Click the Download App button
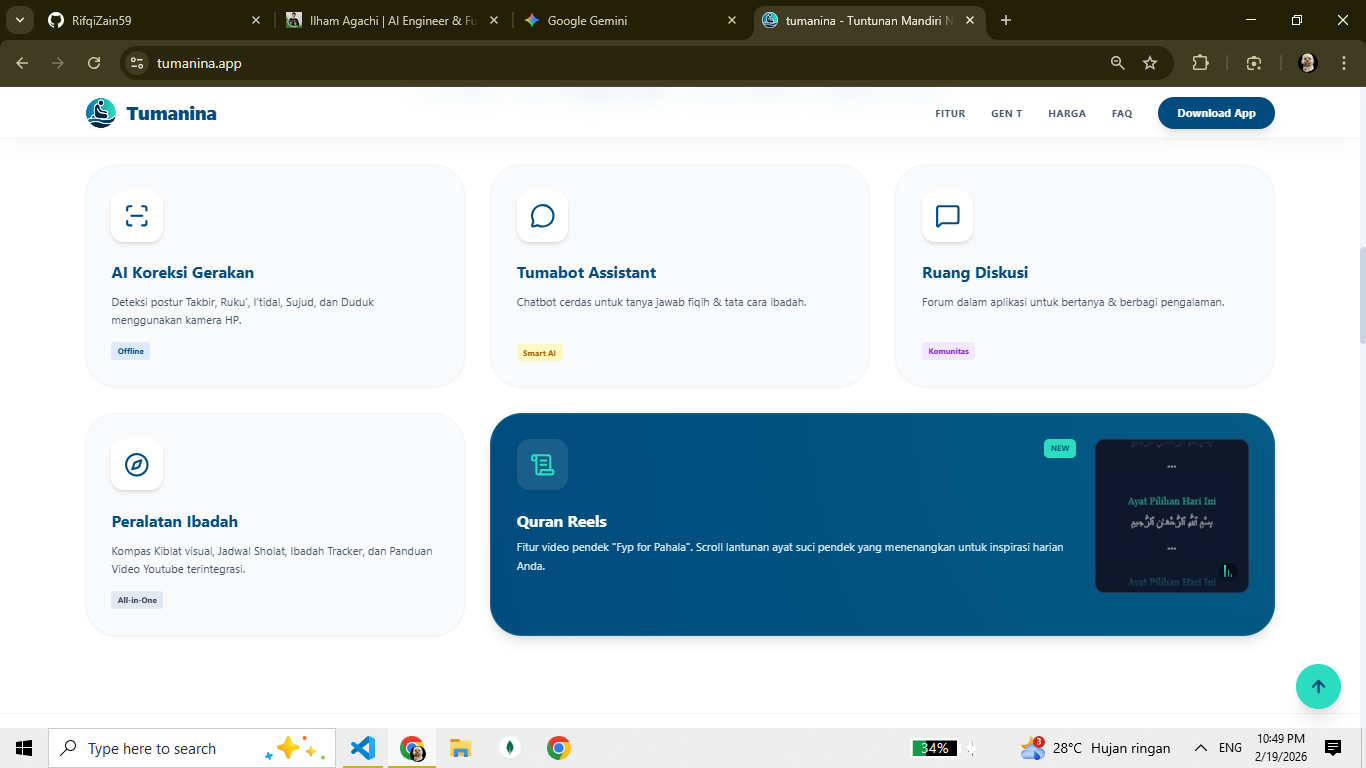Viewport: 1366px width, 768px height. coord(1216,113)
